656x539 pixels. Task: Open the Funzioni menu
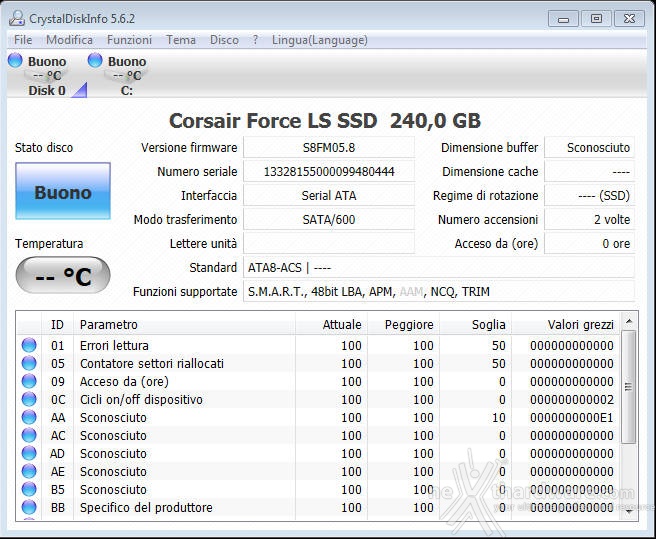[x=129, y=40]
